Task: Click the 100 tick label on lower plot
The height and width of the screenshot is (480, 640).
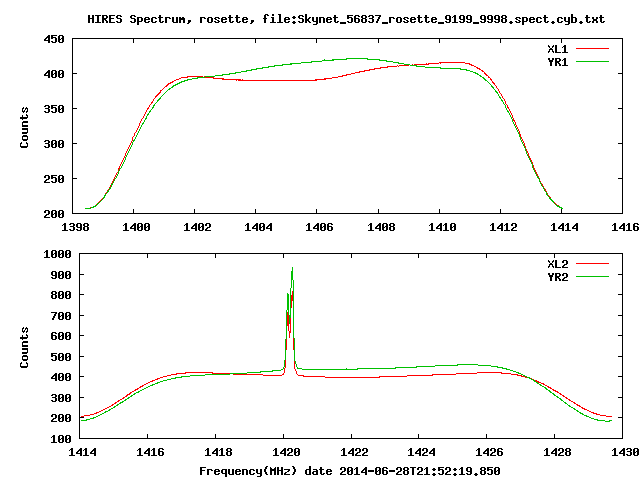Action: [x=61, y=439]
